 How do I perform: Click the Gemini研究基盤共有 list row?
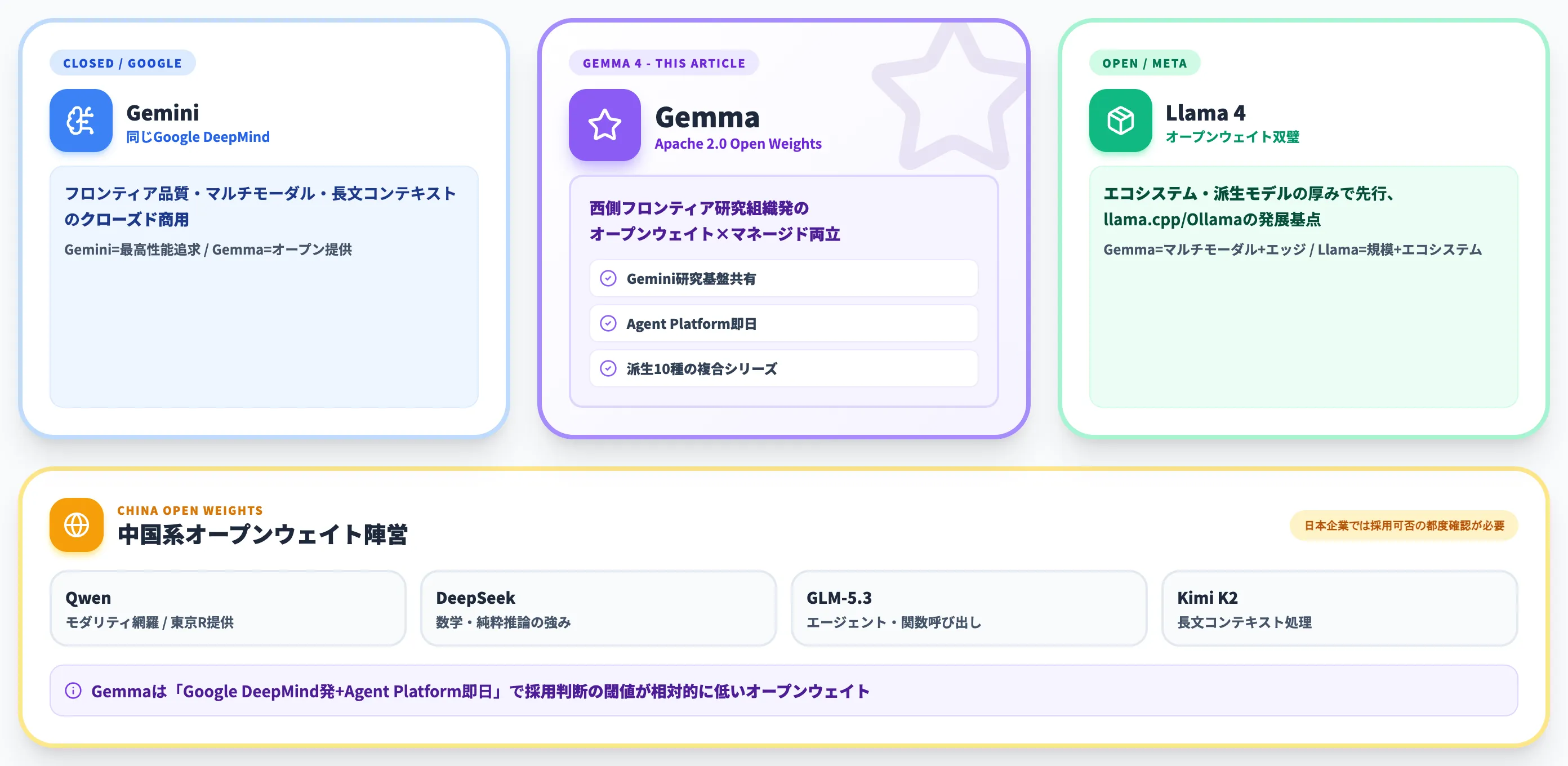click(783, 278)
